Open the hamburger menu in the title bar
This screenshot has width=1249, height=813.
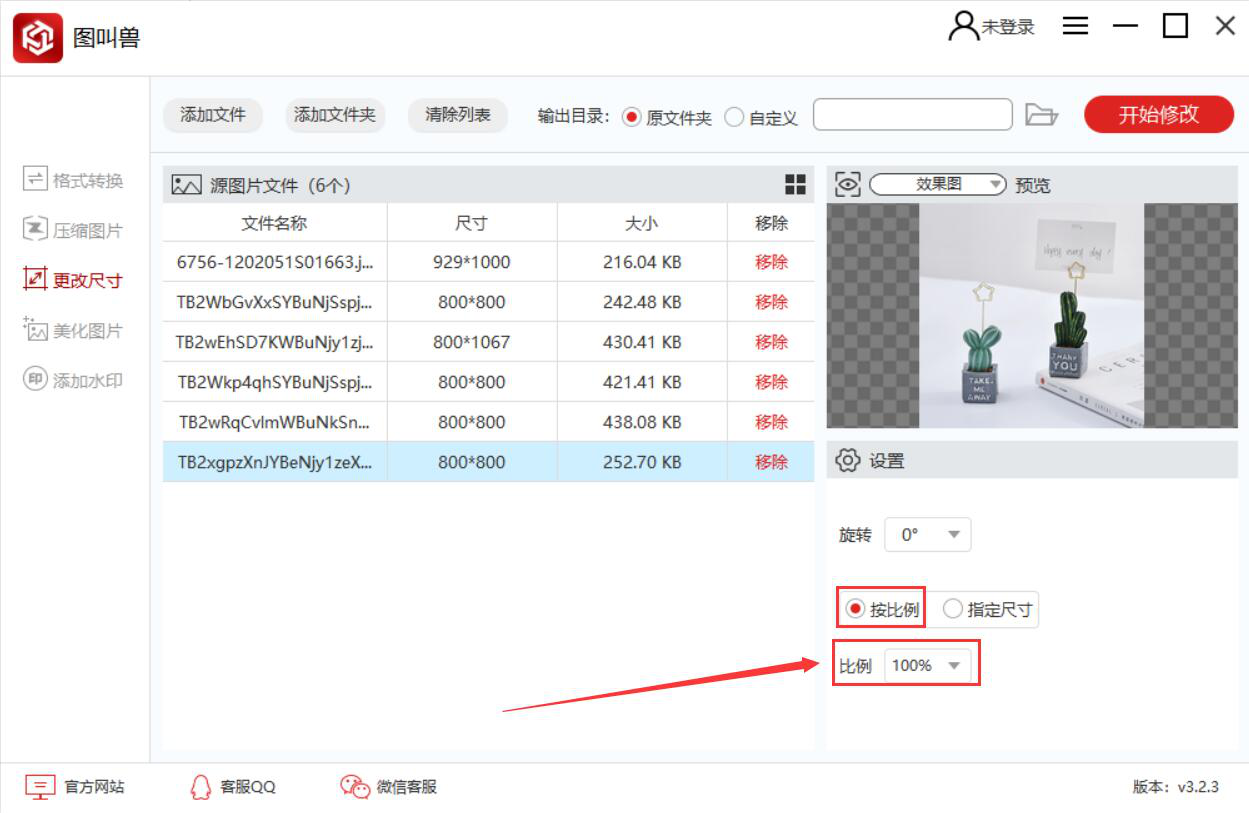pos(1075,25)
